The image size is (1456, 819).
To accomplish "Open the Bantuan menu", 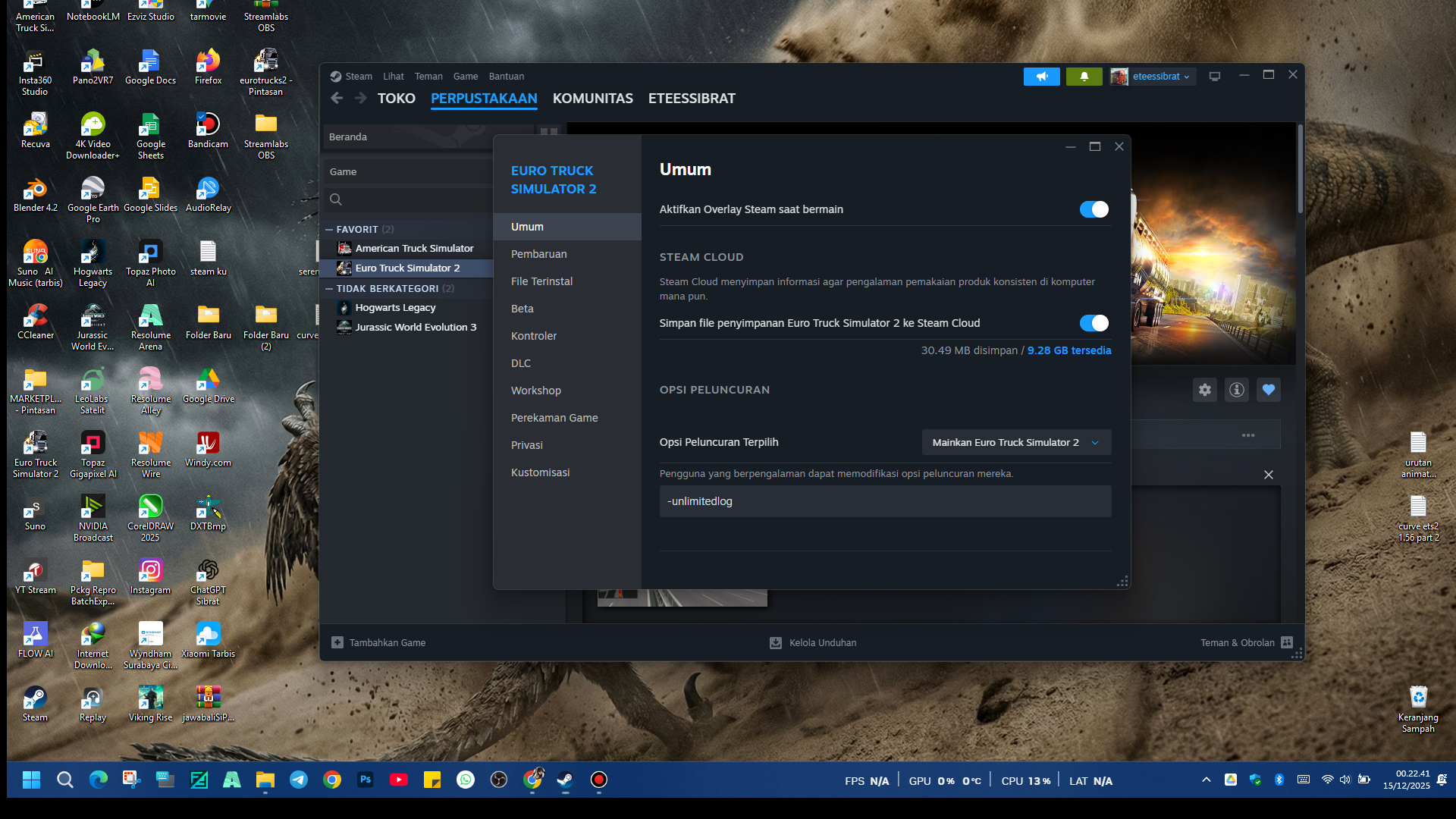I will click(507, 77).
